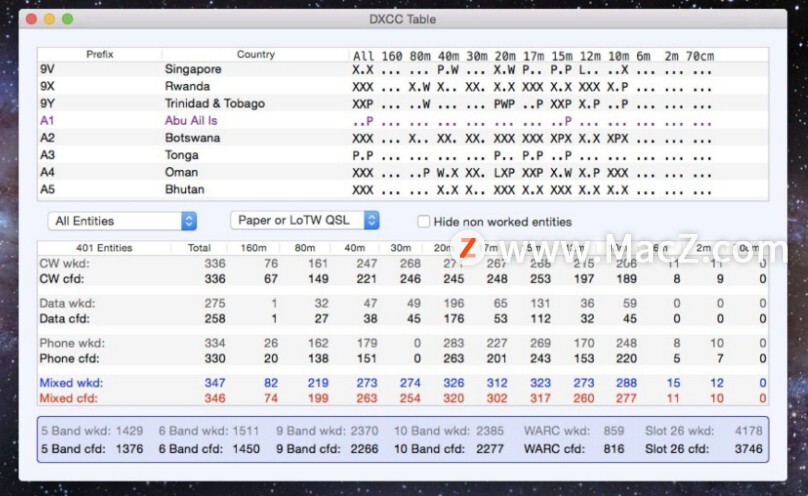Click the 401 Entities column header
Screen dimensions: 808x496
coord(104,248)
